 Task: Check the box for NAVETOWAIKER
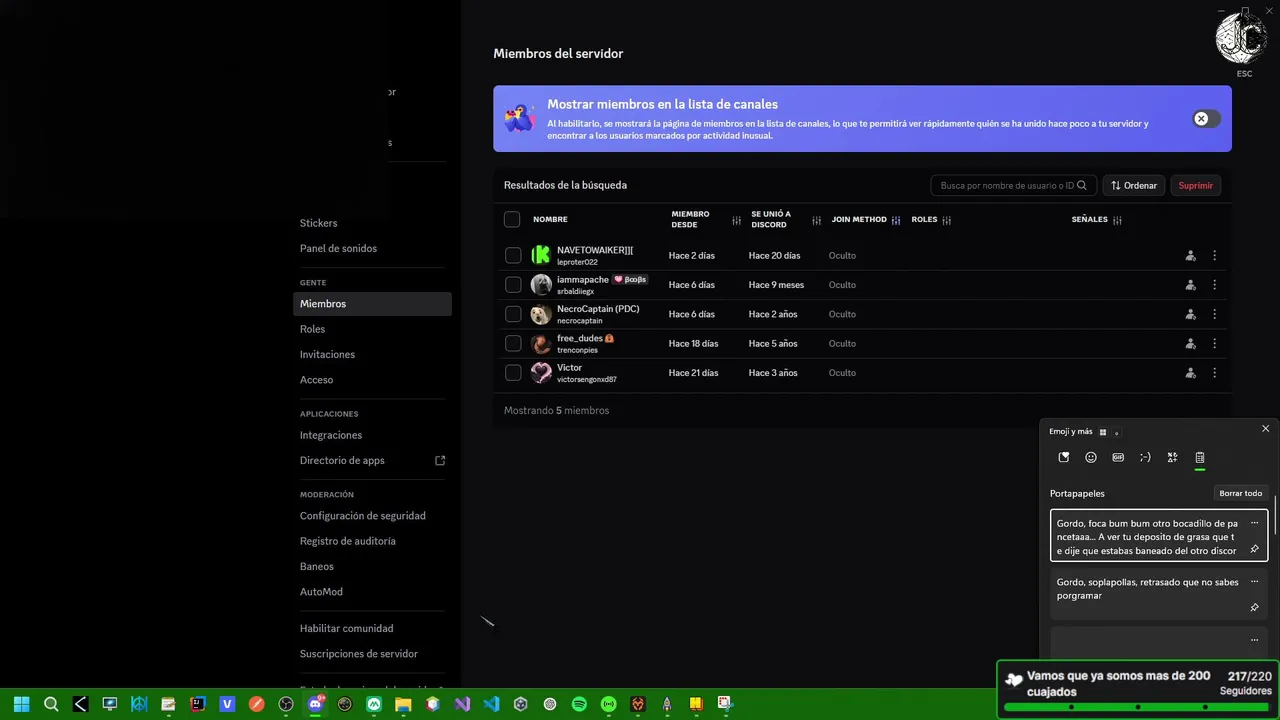tap(513, 256)
